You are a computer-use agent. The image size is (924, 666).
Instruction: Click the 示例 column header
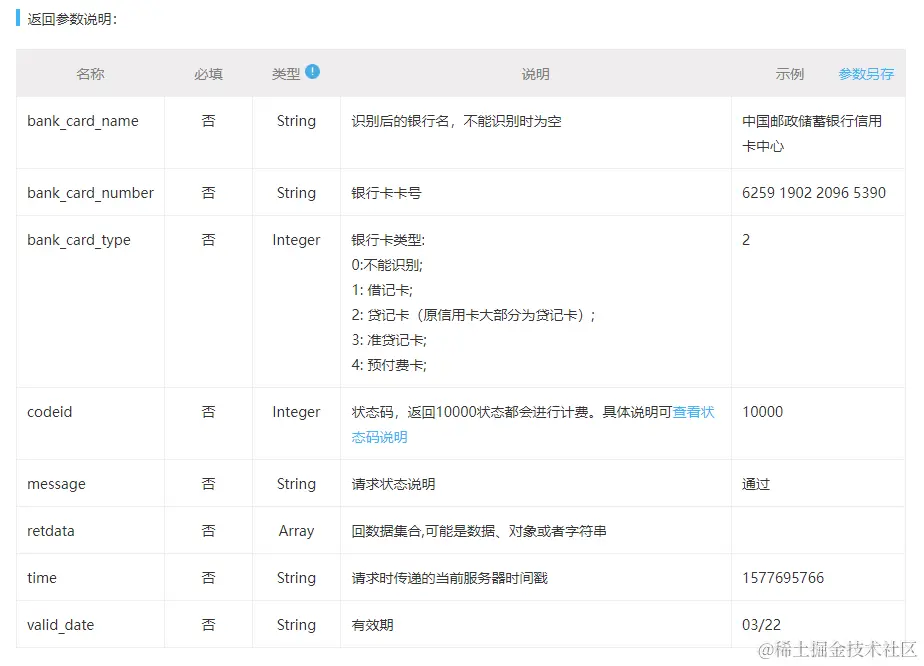790,73
